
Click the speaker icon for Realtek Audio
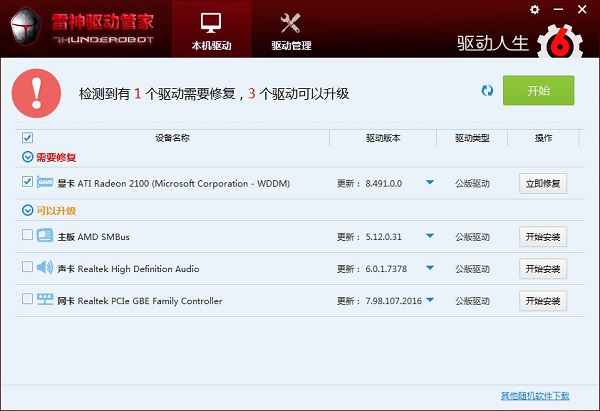45,268
